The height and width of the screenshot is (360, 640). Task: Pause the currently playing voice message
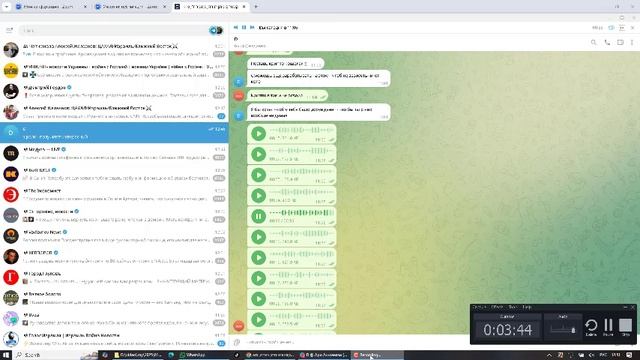258,216
